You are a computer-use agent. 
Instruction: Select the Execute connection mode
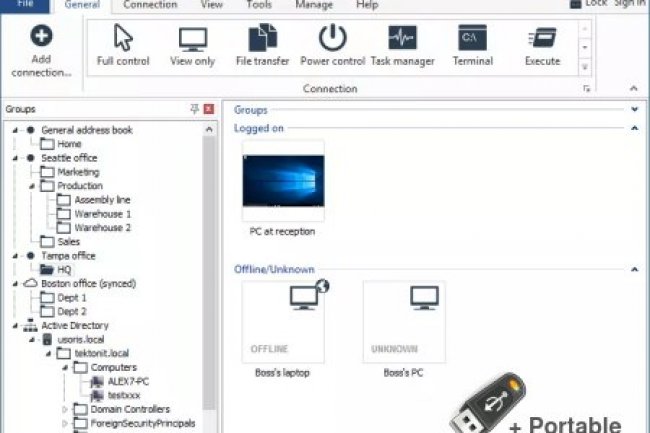coord(542,45)
